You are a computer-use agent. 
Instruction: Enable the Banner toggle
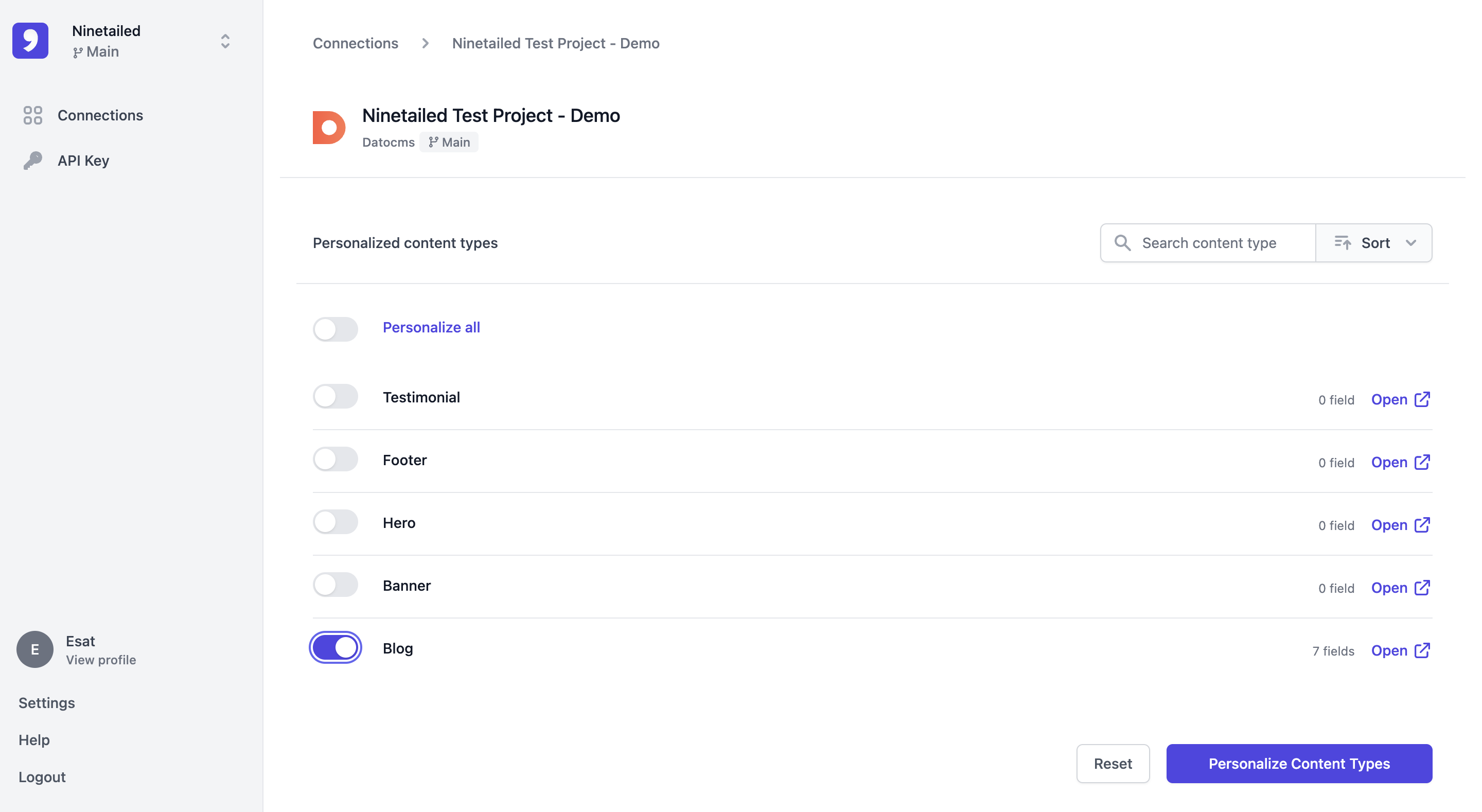tap(336, 585)
